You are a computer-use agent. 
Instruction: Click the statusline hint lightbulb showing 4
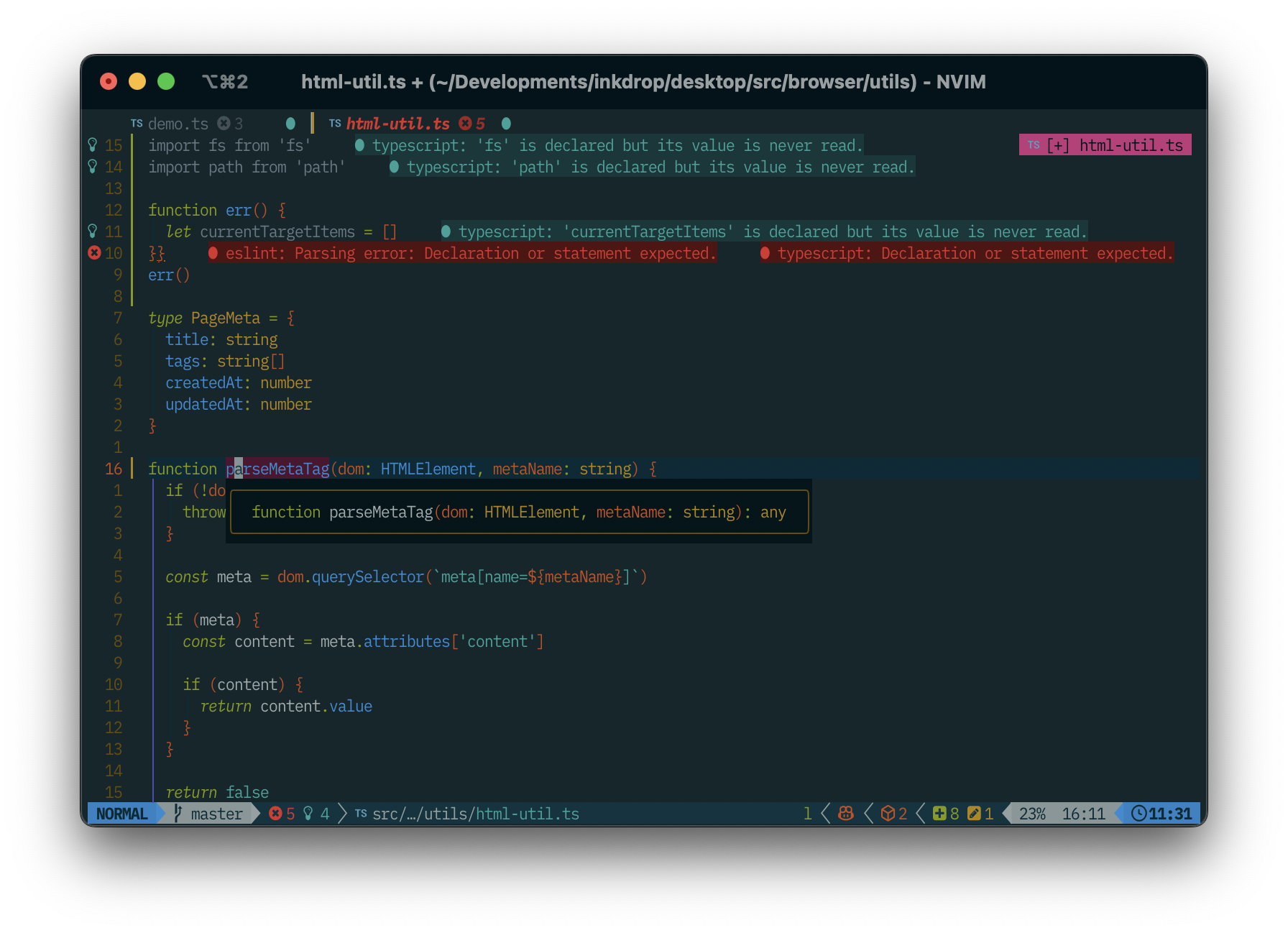[x=308, y=814]
